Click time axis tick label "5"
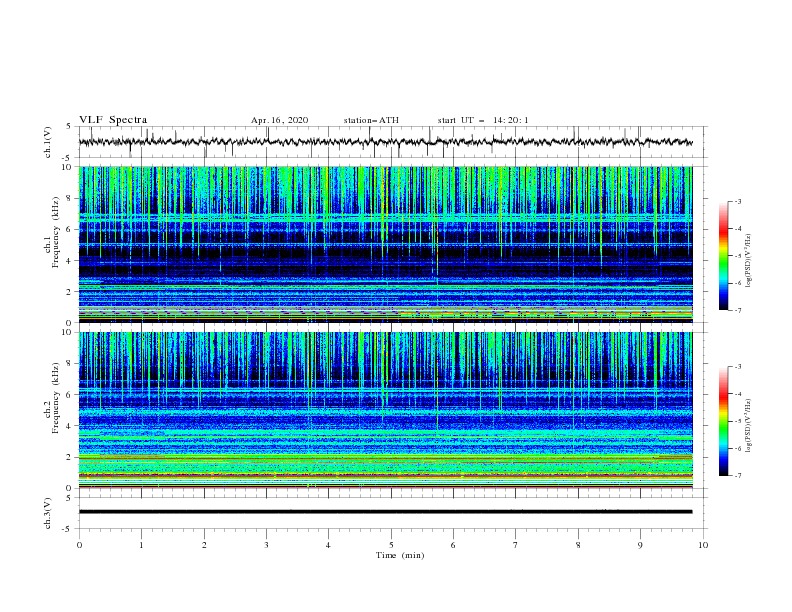This screenshot has height=612, width=792. [391, 545]
